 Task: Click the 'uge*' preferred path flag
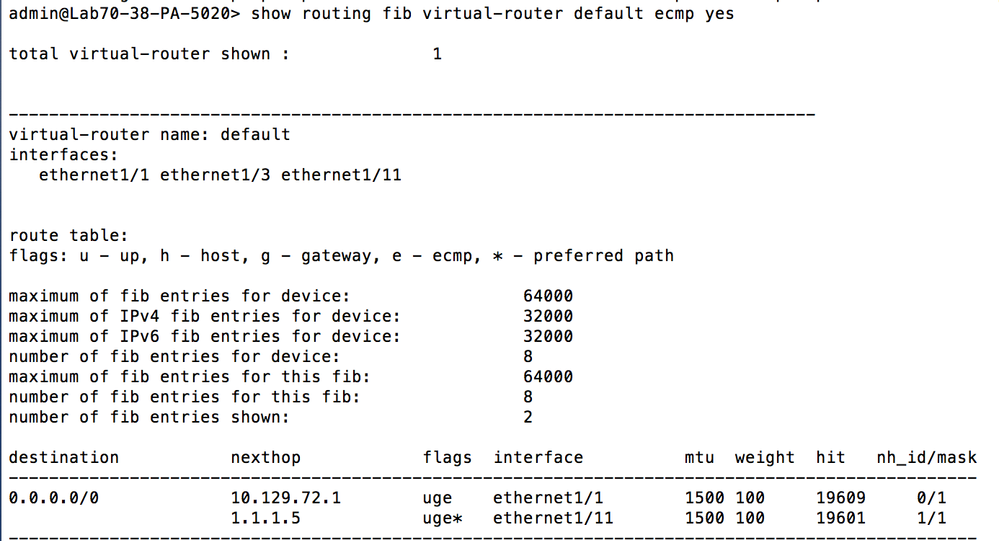pyautogui.click(x=442, y=517)
